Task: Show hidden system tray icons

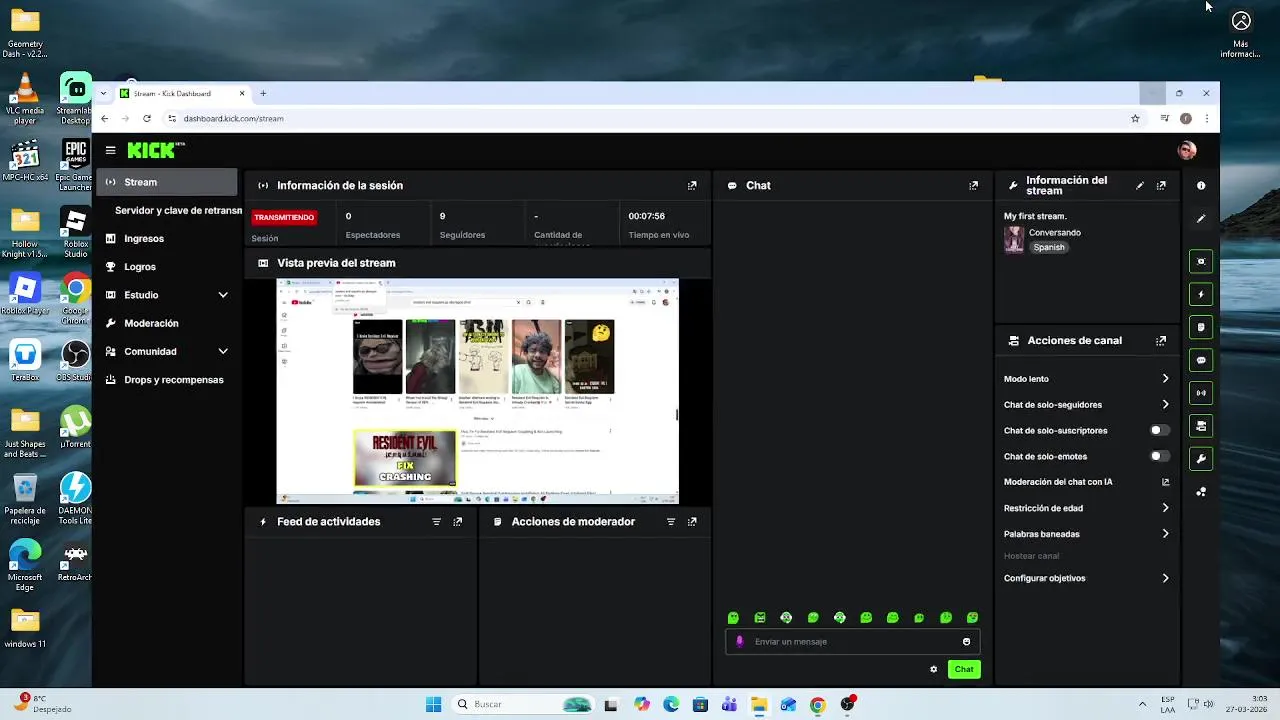Action: pyautogui.click(x=1142, y=704)
